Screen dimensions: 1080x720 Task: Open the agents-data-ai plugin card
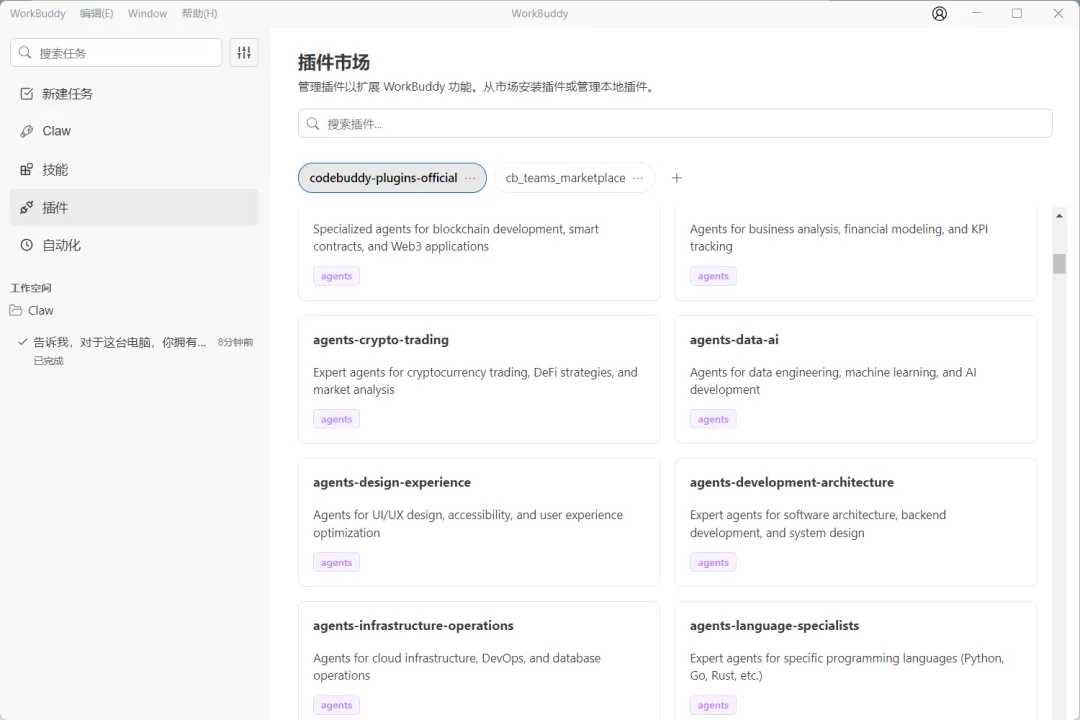click(x=856, y=379)
